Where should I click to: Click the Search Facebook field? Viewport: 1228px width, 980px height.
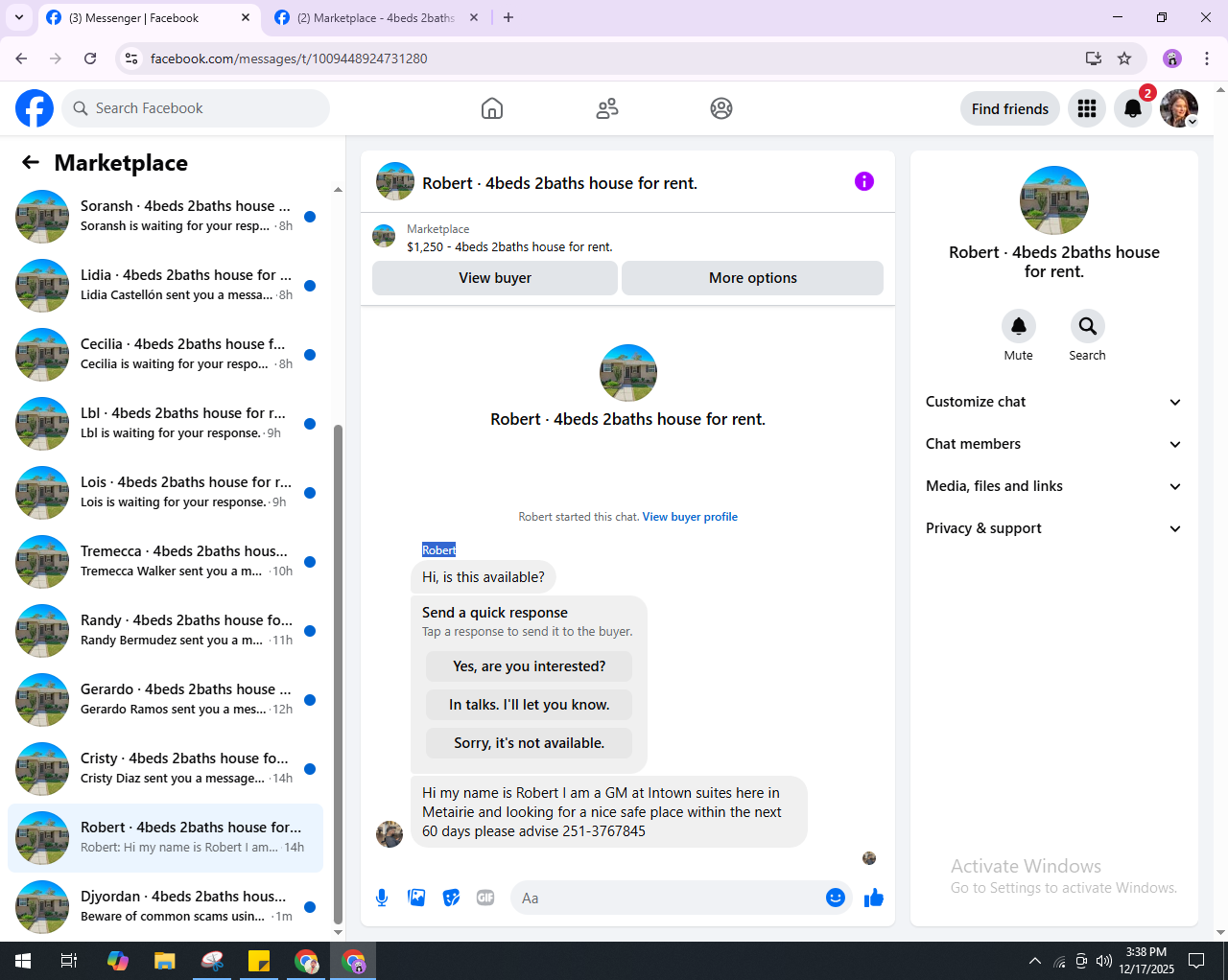tap(196, 108)
